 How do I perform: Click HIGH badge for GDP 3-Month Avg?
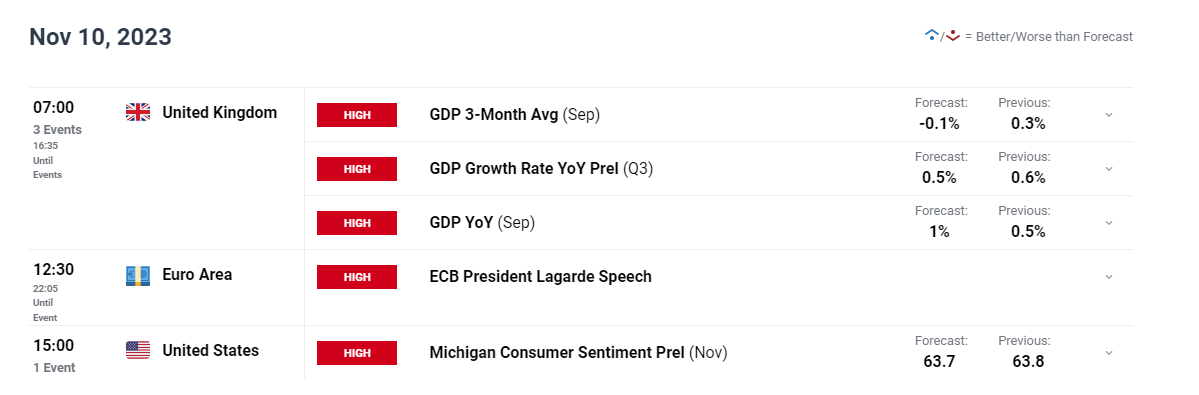357,115
